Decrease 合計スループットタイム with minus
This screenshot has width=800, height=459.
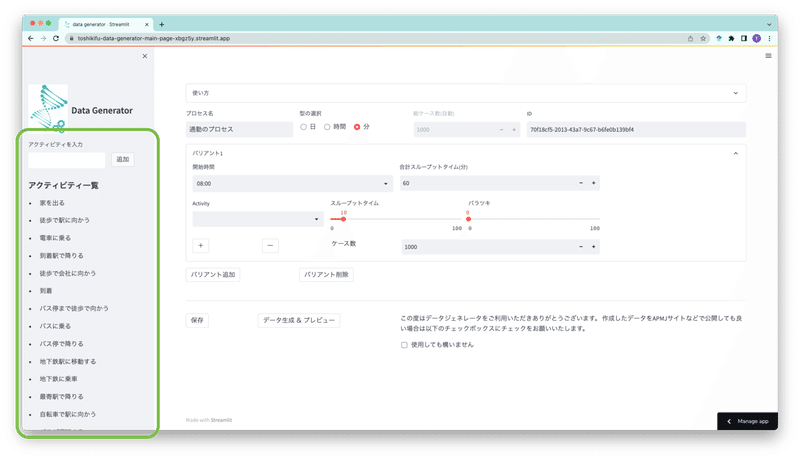[581, 183]
